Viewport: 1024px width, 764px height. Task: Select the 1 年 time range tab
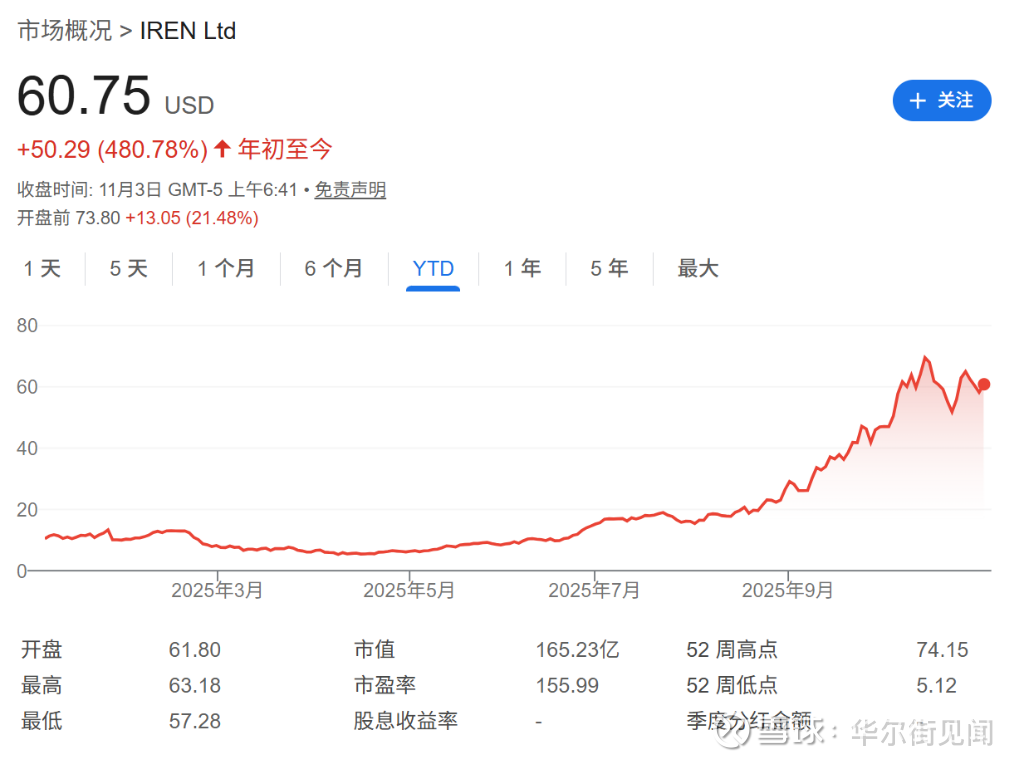coord(522,268)
